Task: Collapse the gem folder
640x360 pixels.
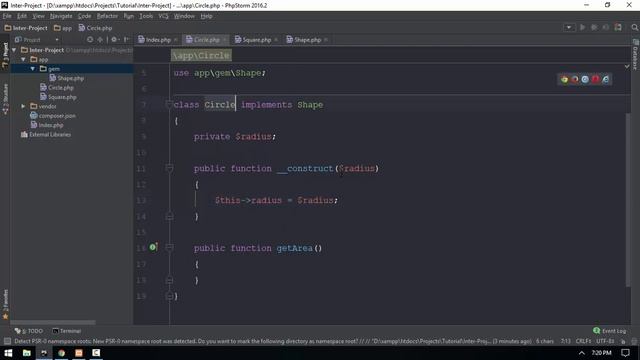Action: click(33, 69)
